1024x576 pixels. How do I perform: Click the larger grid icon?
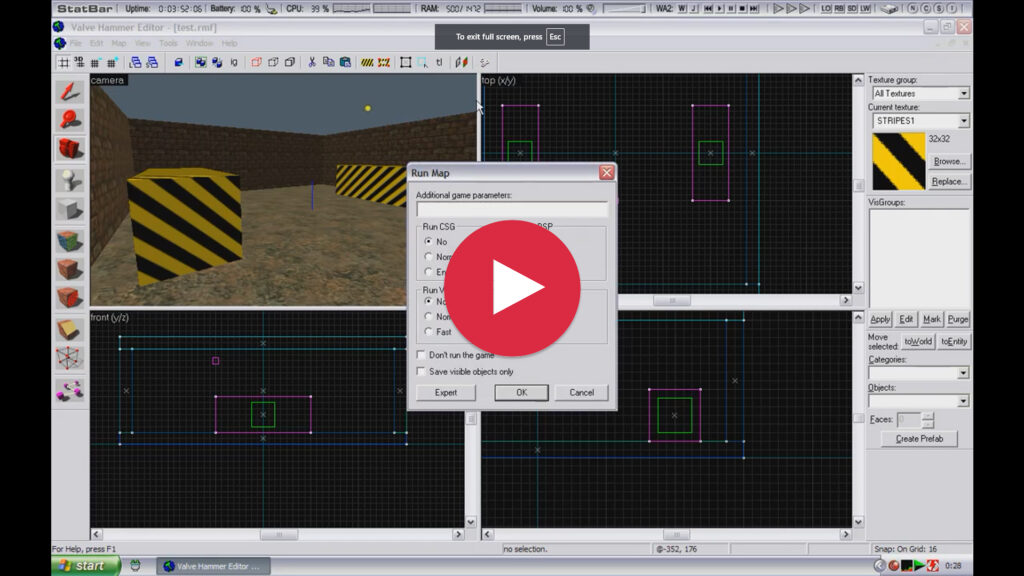pyautogui.click(x=112, y=63)
